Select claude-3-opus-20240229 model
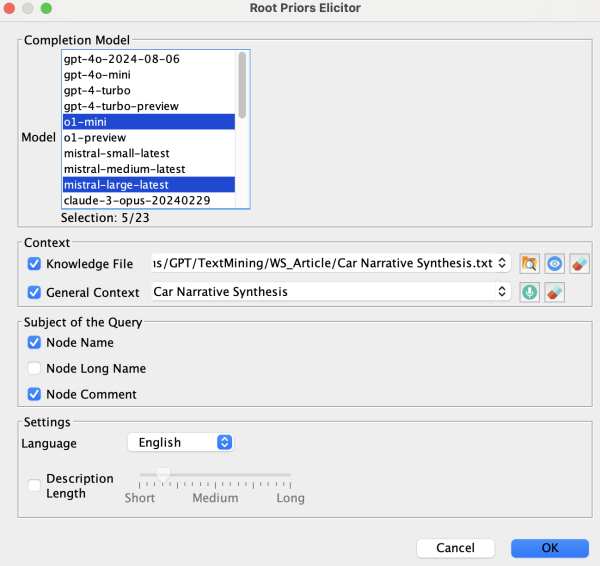600x566 pixels. pos(149,200)
